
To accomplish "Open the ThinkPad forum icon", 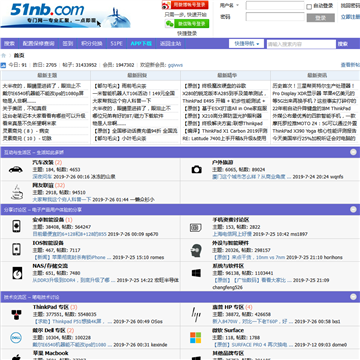I will [16, 314].
